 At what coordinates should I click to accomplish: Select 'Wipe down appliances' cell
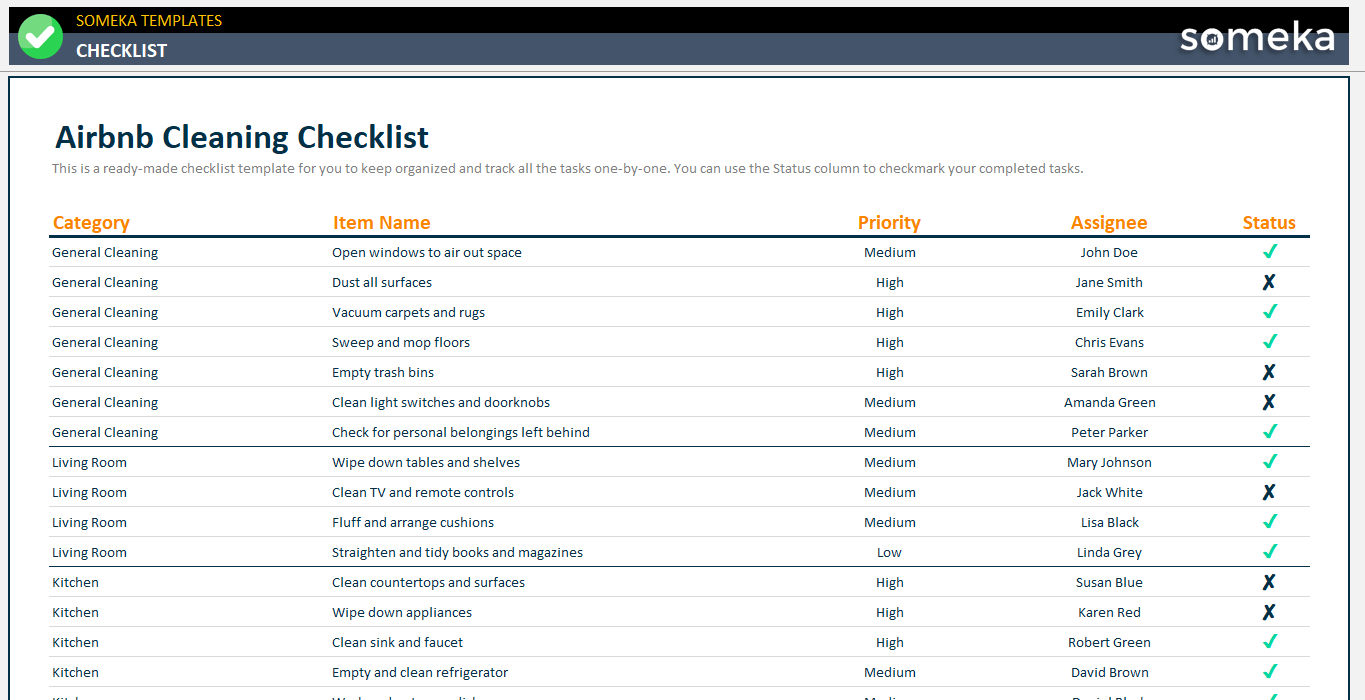(402, 613)
